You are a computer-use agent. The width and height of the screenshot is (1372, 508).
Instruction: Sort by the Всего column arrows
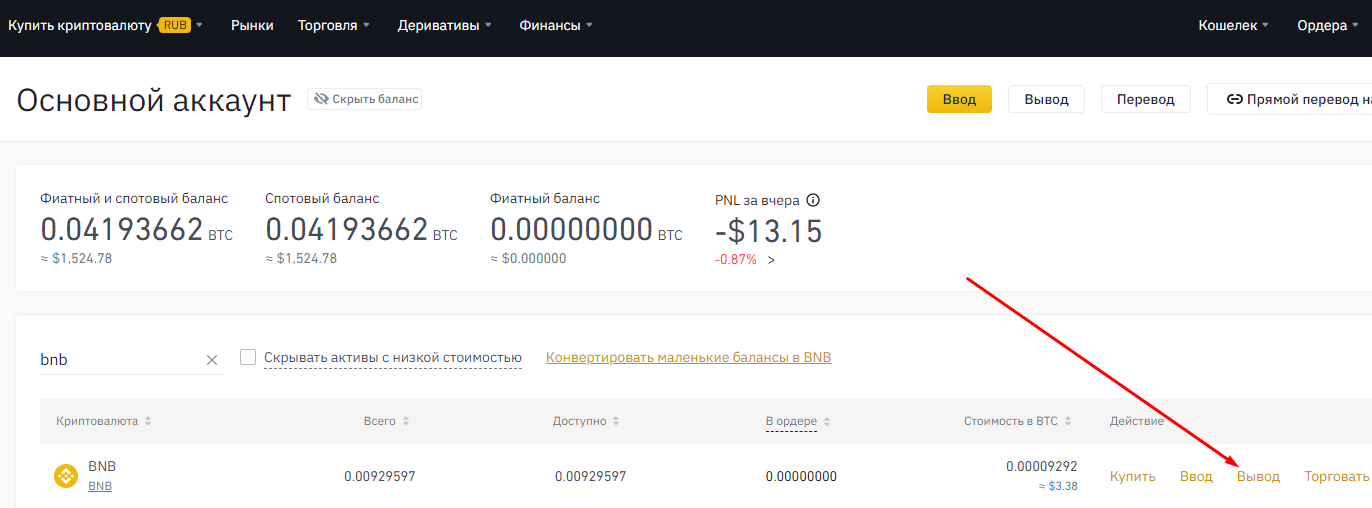405,421
